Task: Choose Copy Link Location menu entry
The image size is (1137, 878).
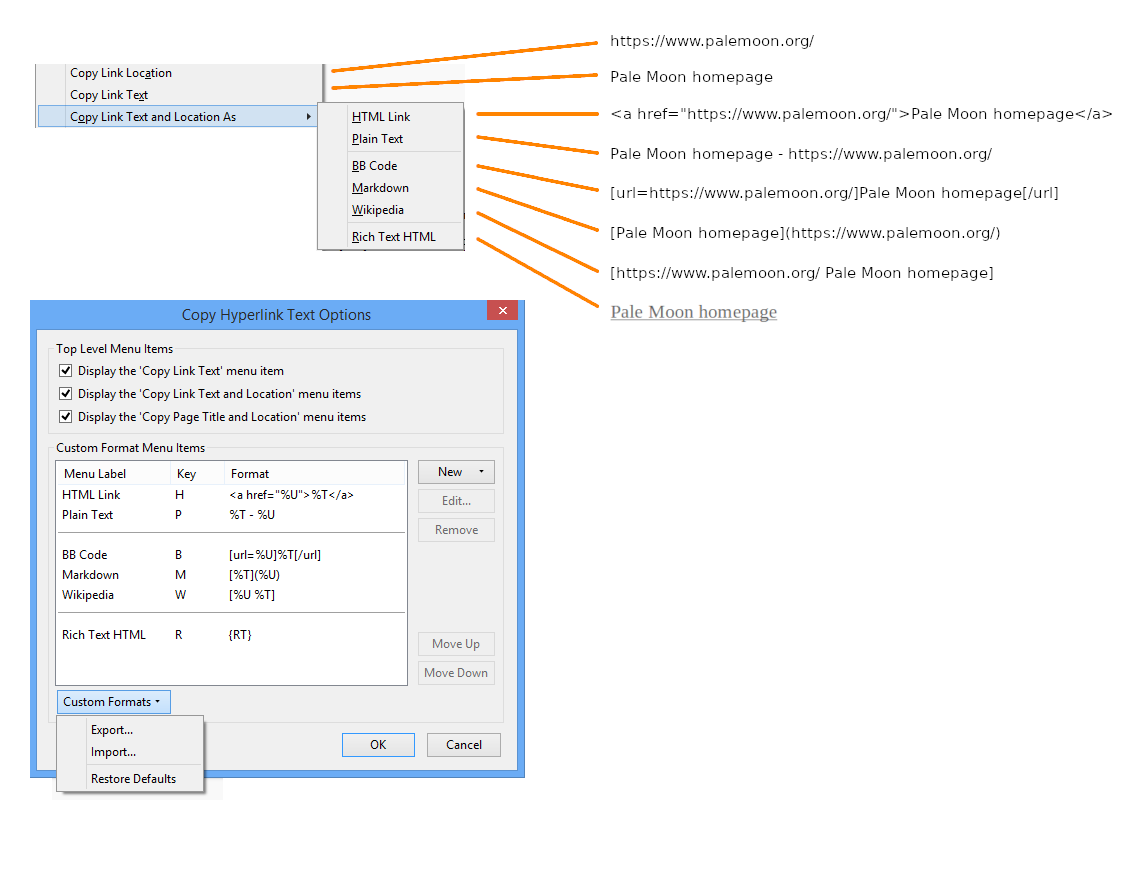Action: (121, 73)
